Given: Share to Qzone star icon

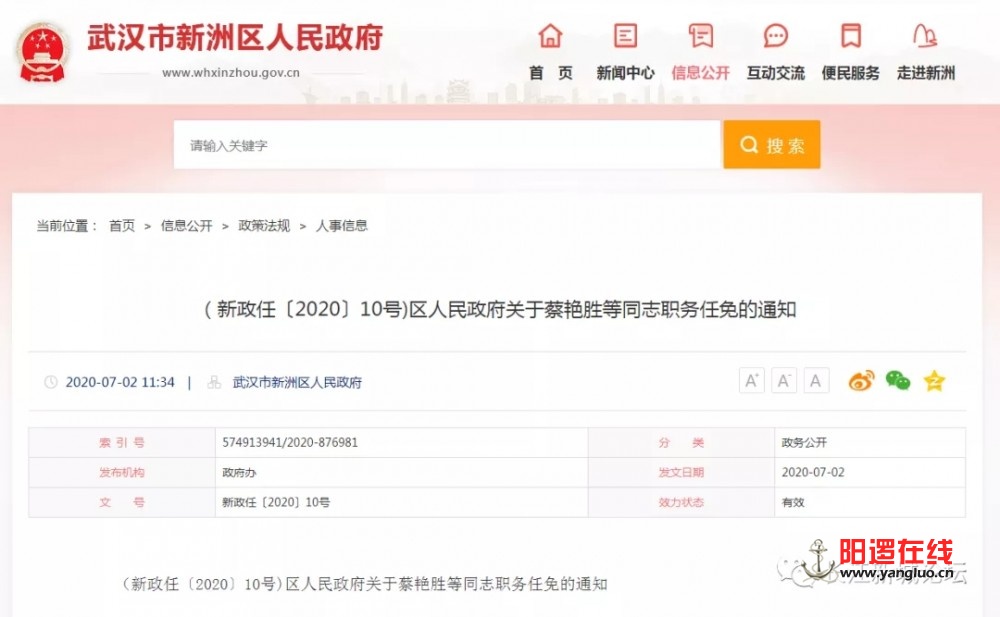Looking at the screenshot, I should [934, 381].
